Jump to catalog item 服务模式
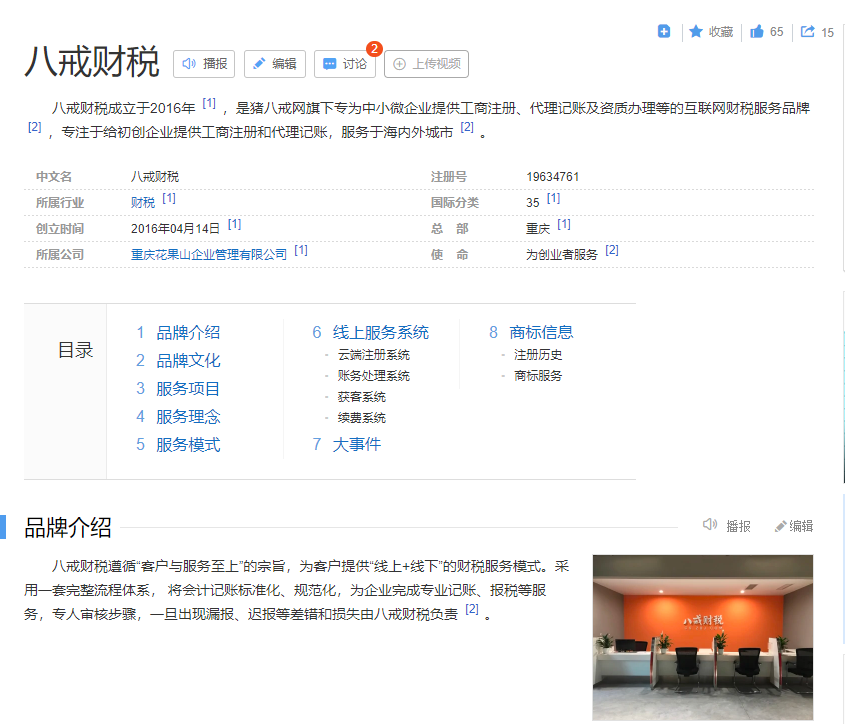Screen dimensions: 845x724 [x=188, y=445]
